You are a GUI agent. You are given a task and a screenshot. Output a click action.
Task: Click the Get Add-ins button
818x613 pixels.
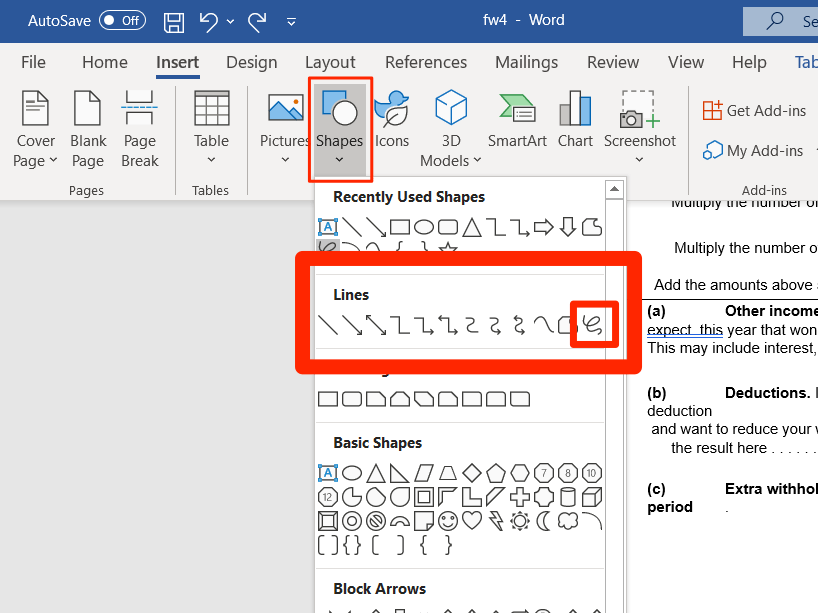coord(753,110)
